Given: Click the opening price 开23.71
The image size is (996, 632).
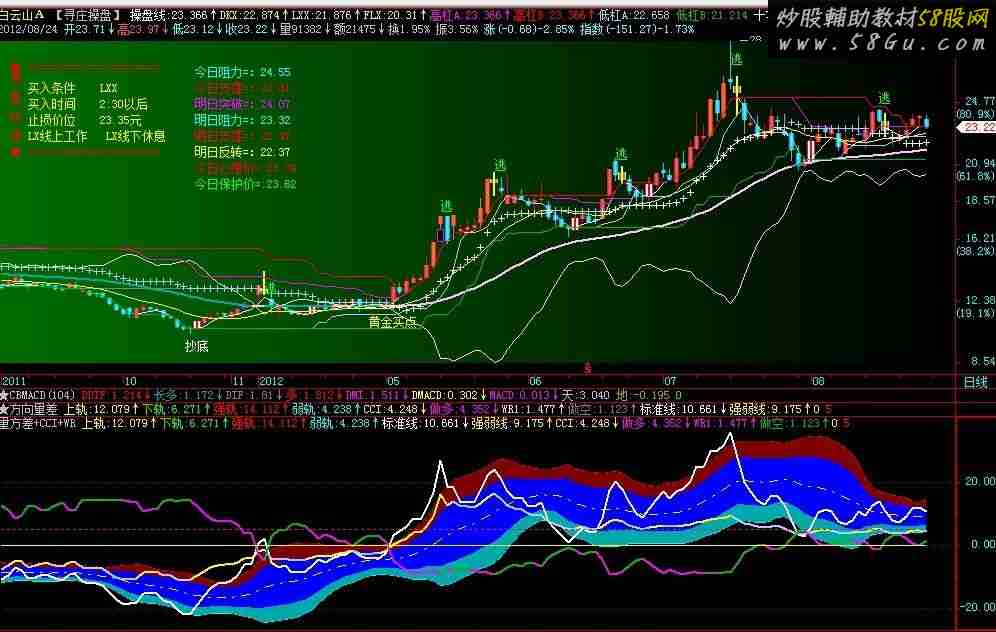Looking at the screenshot, I should pyautogui.click(x=84, y=29).
